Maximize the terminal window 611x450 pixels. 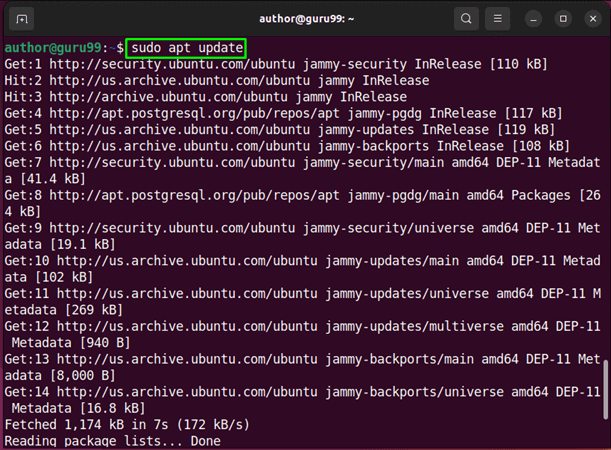tap(563, 19)
